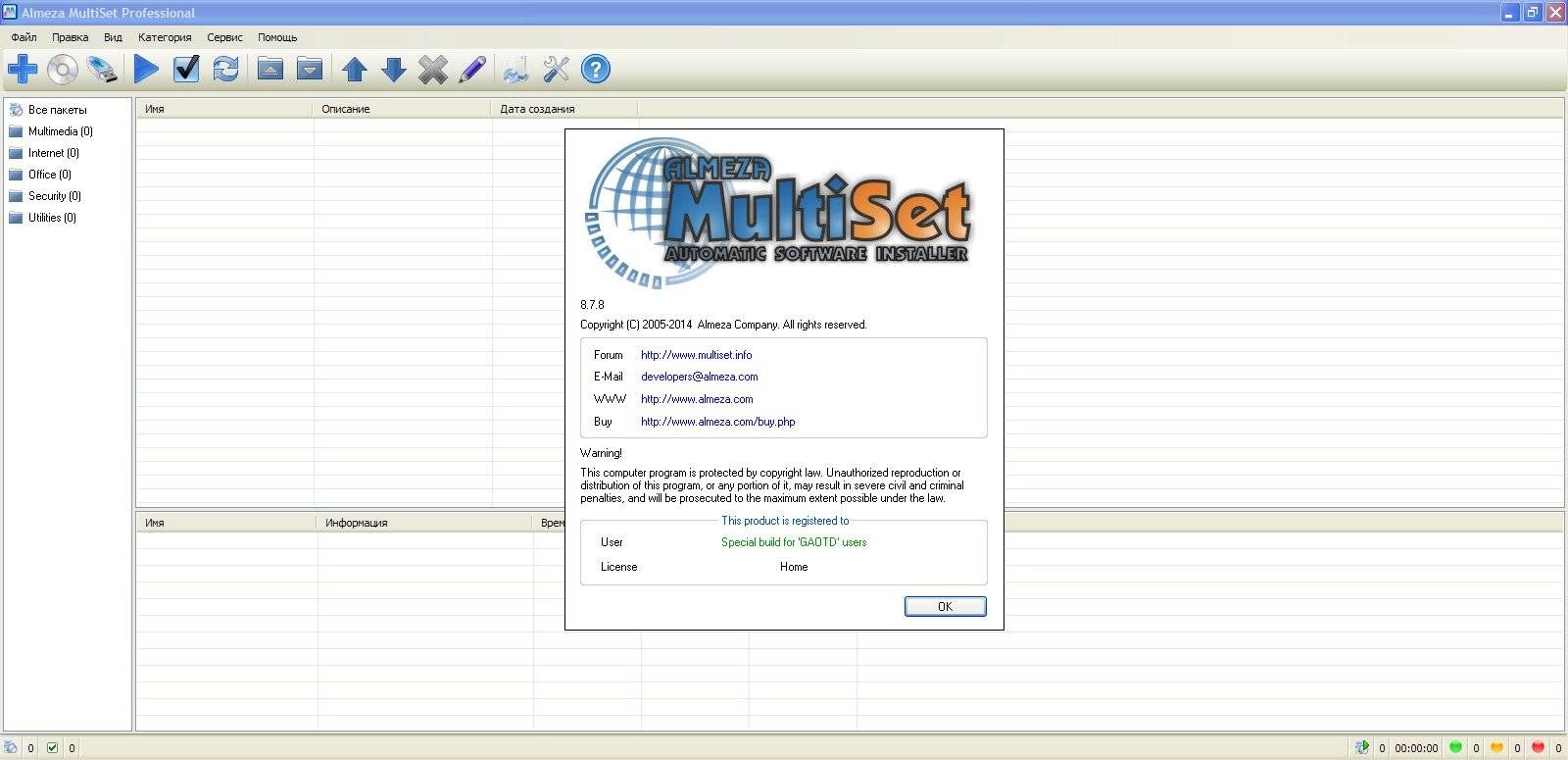This screenshot has width=1568, height=760.
Task: Click the wrench and screwdriver settings icon
Action: pos(556,70)
